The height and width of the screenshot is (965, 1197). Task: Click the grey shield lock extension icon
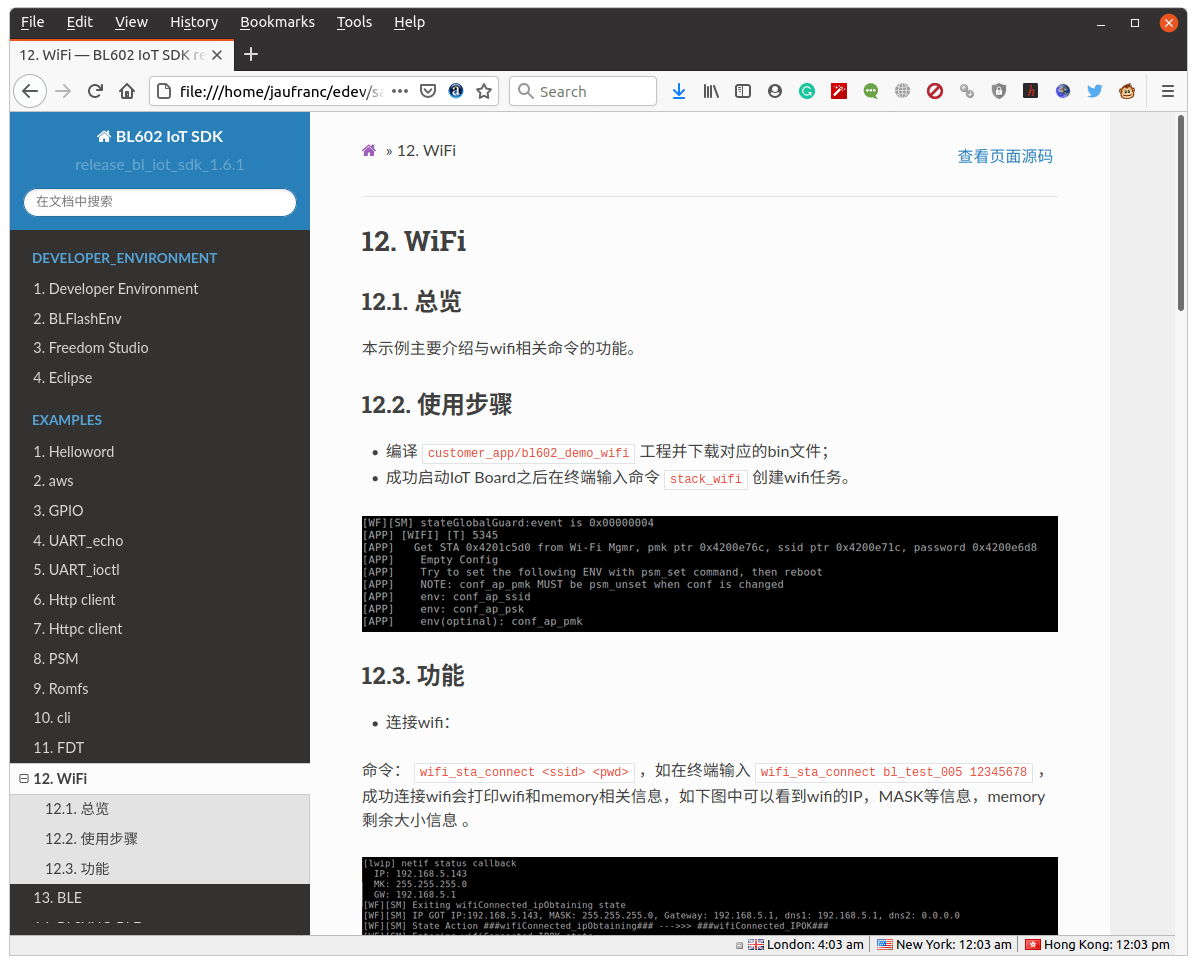[999, 92]
